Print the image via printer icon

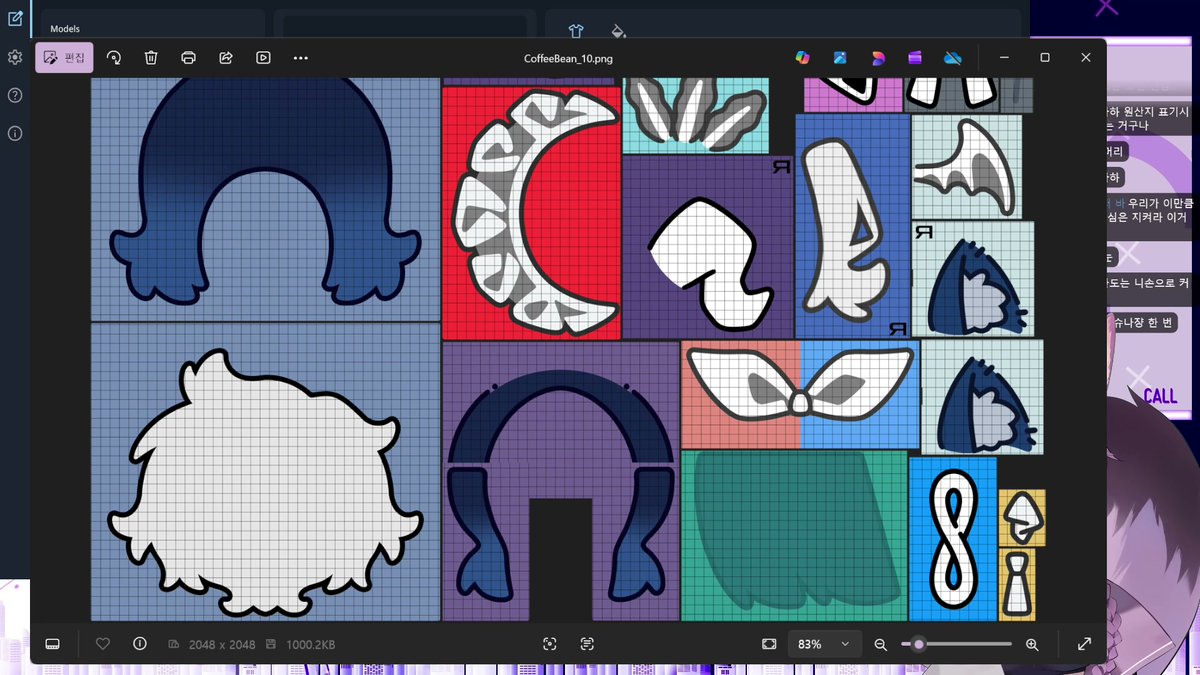coord(188,58)
